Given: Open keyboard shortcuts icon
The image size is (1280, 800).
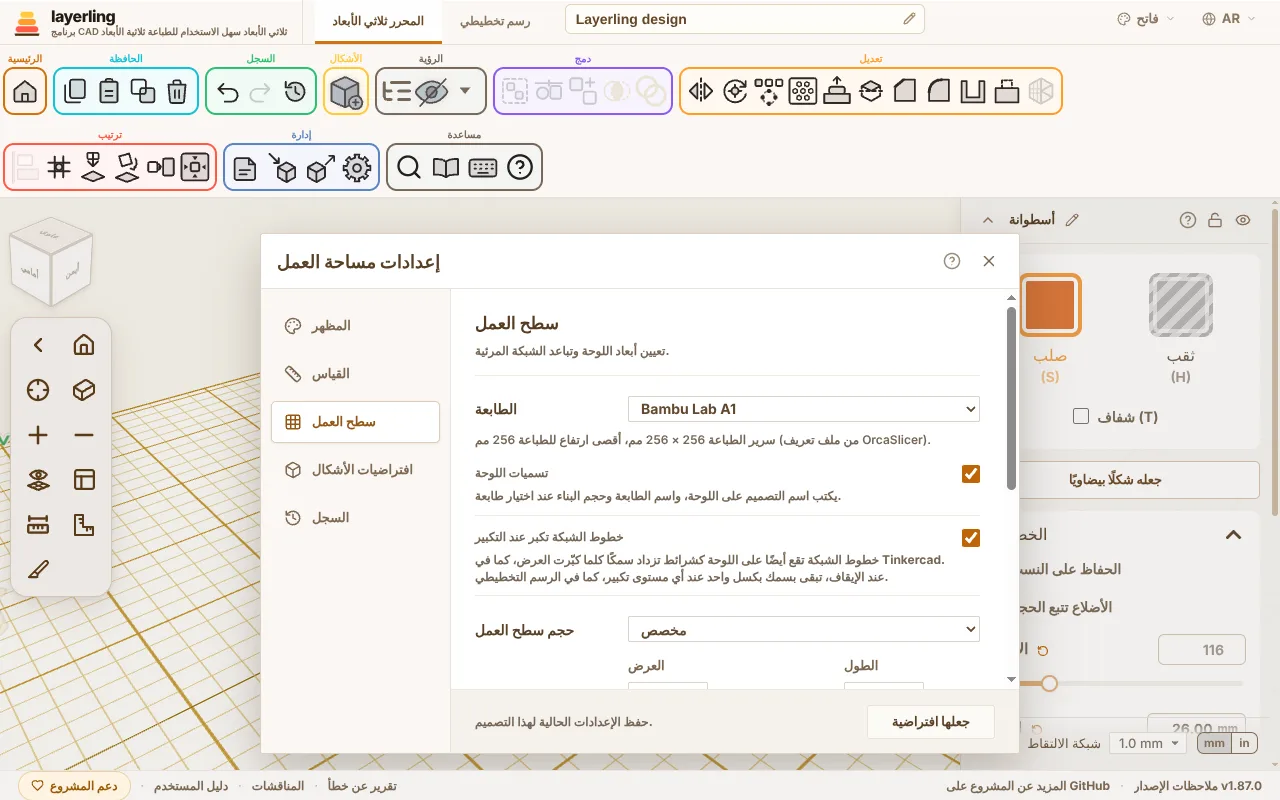Looking at the screenshot, I should pos(483,167).
